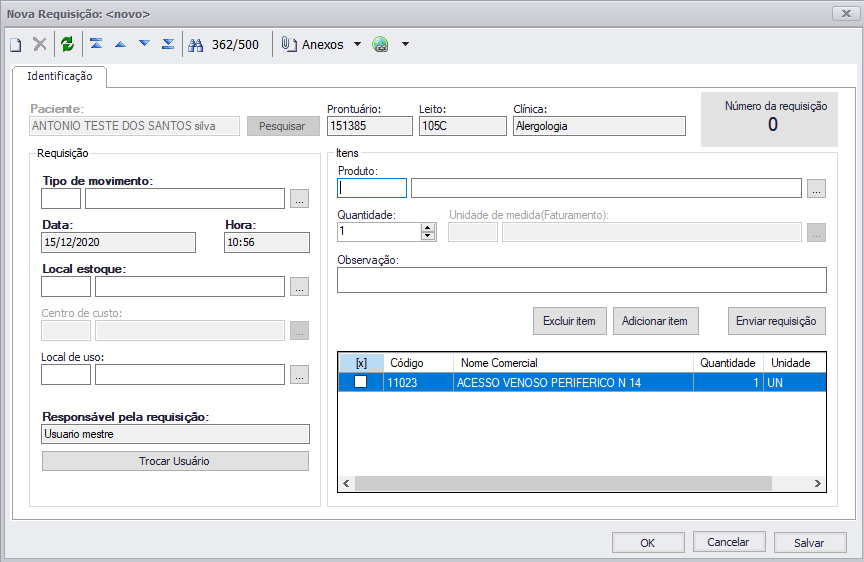
Task: Click the OK button
Action: 648,543
